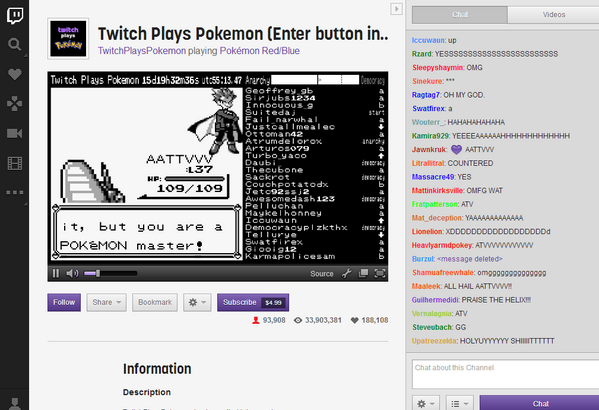The height and width of the screenshot is (410, 599).
Task: Click the followers heart count icon
Action: (355, 320)
